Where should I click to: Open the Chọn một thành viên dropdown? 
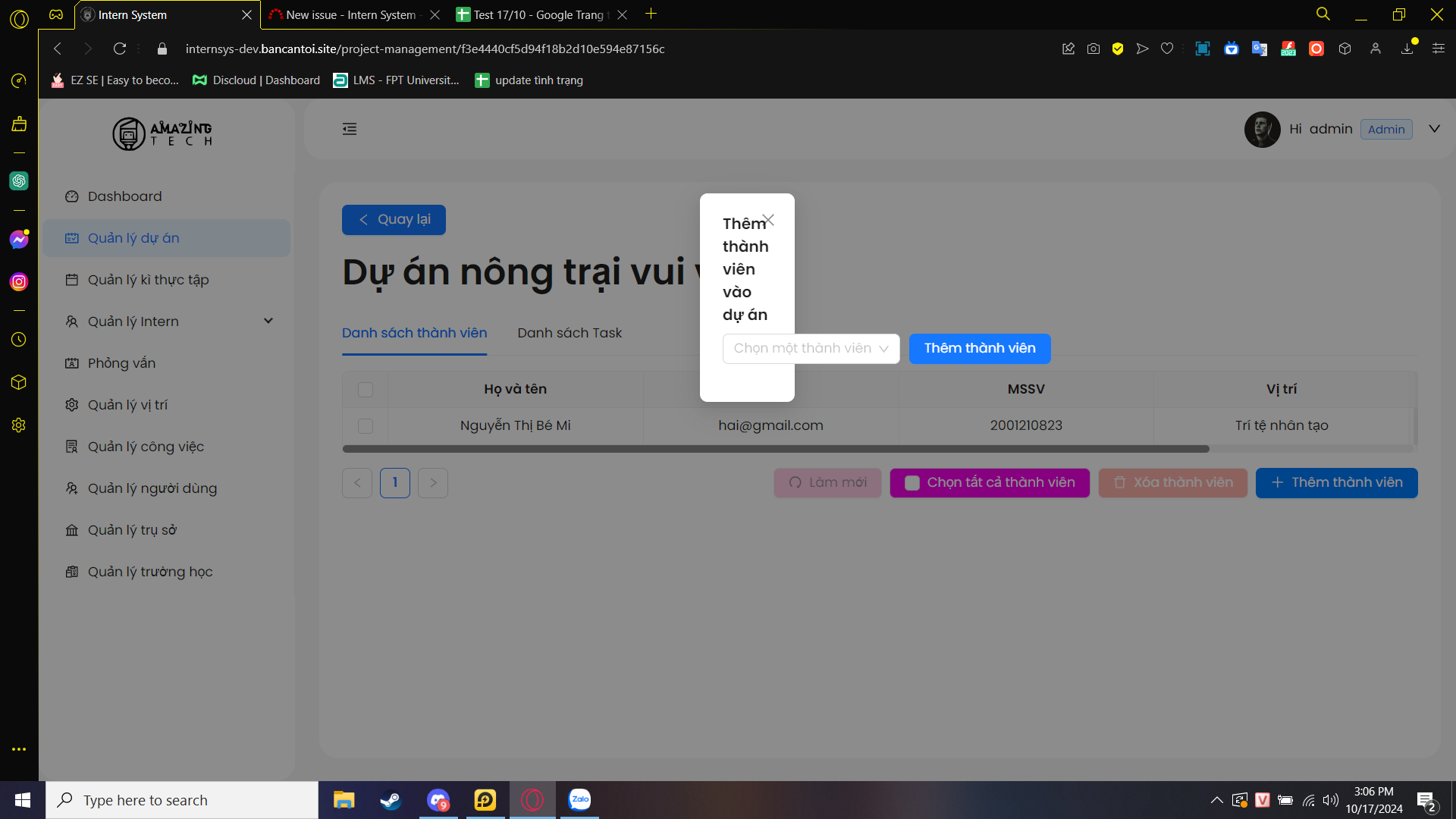pyautogui.click(x=810, y=348)
